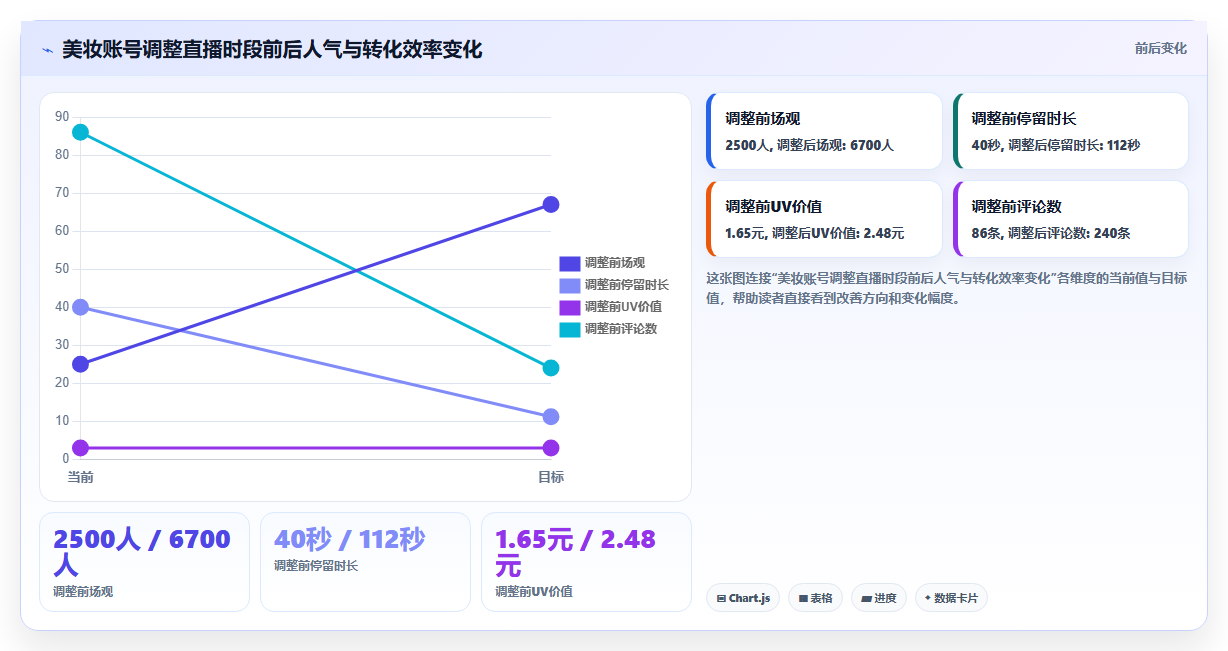Click the 评论数 point at 当前 (86)
Image resolution: width=1228 pixels, height=651 pixels.
point(80,132)
